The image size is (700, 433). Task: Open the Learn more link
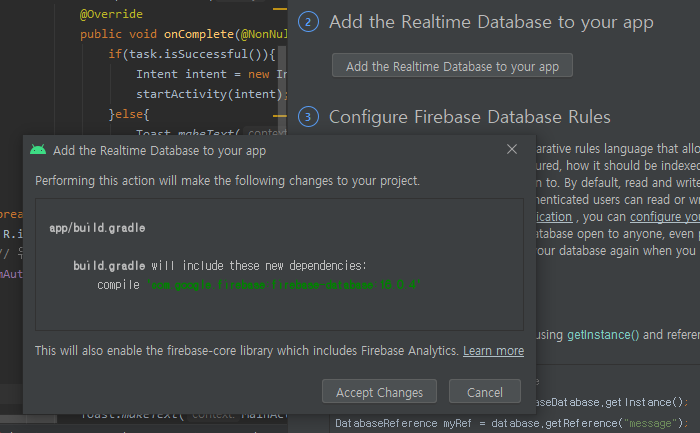pos(493,351)
